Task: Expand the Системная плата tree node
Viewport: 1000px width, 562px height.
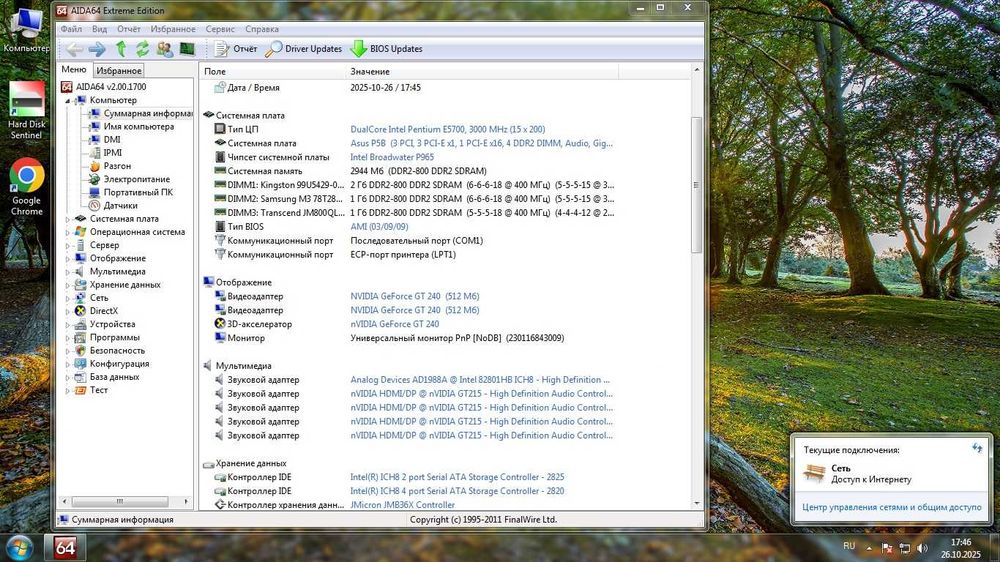Action: 67,219
